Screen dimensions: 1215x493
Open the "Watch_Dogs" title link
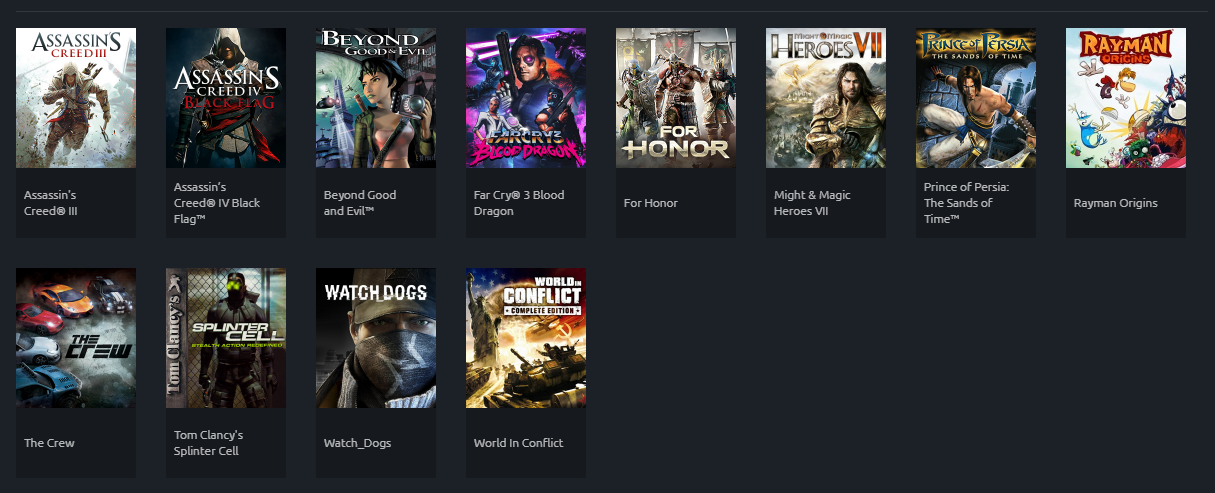pyautogui.click(x=358, y=443)
